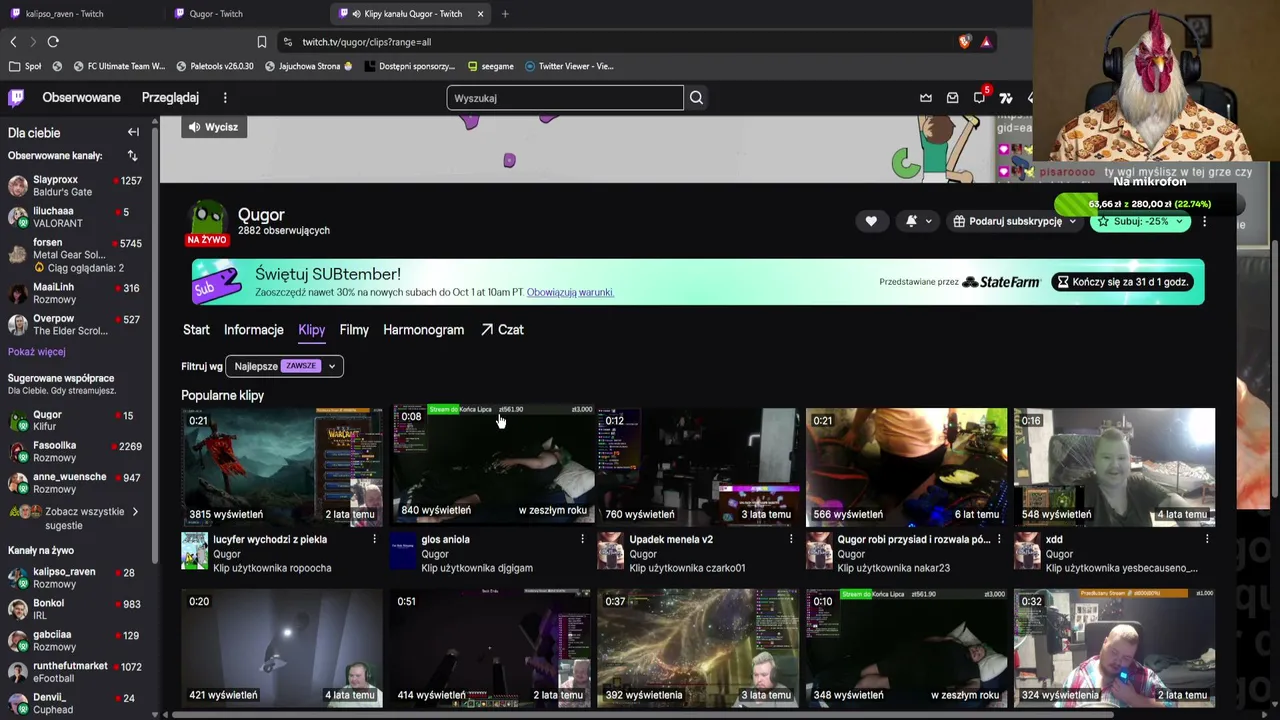1280x720 pixels.
Task: Expand the Subuj -25% dropdown
Action: 1141,221
